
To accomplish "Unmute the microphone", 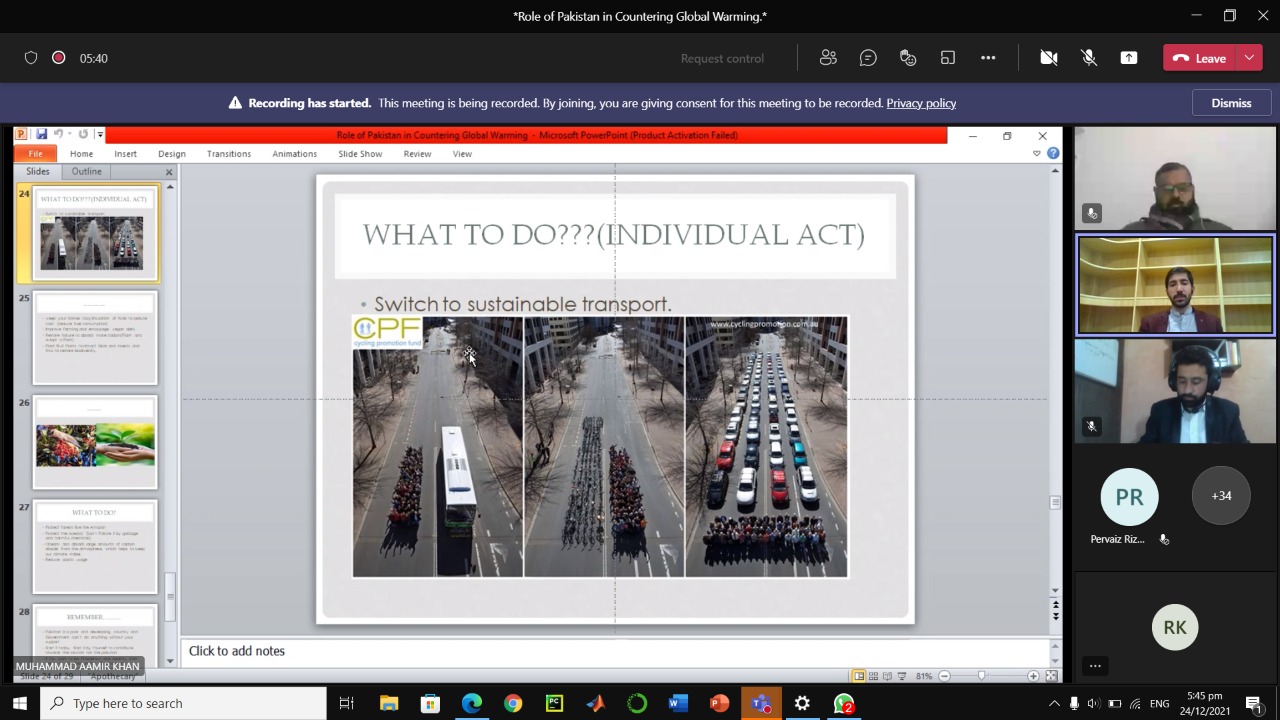I will click(x=1089, y=58).
